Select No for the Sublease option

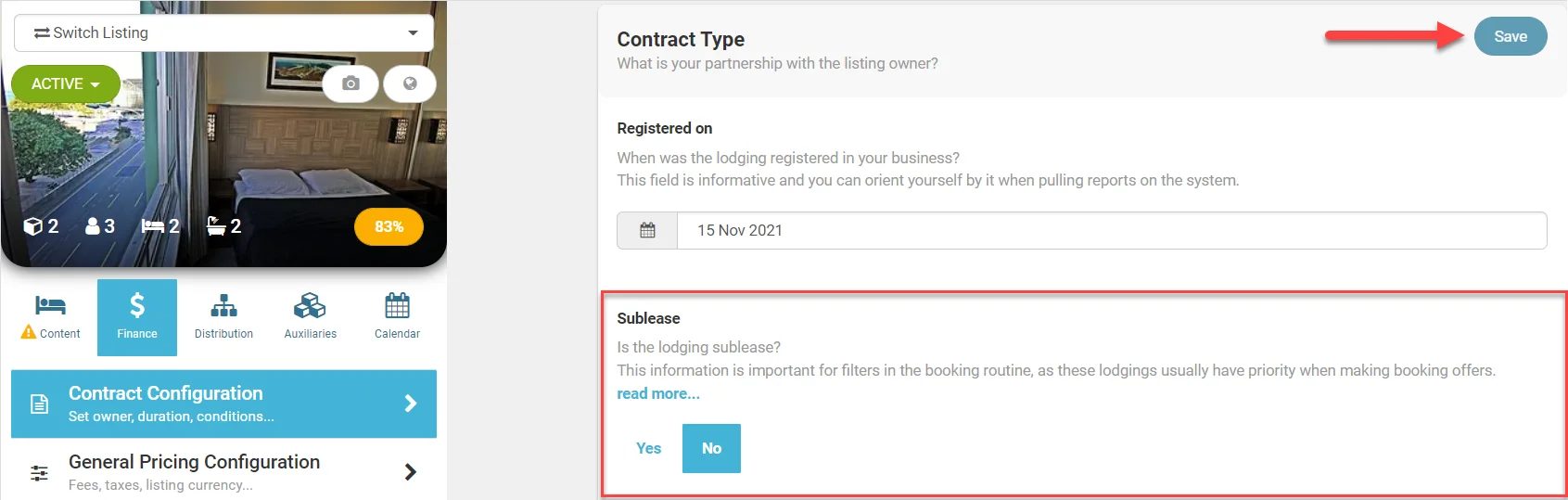(x=711, y=448)
